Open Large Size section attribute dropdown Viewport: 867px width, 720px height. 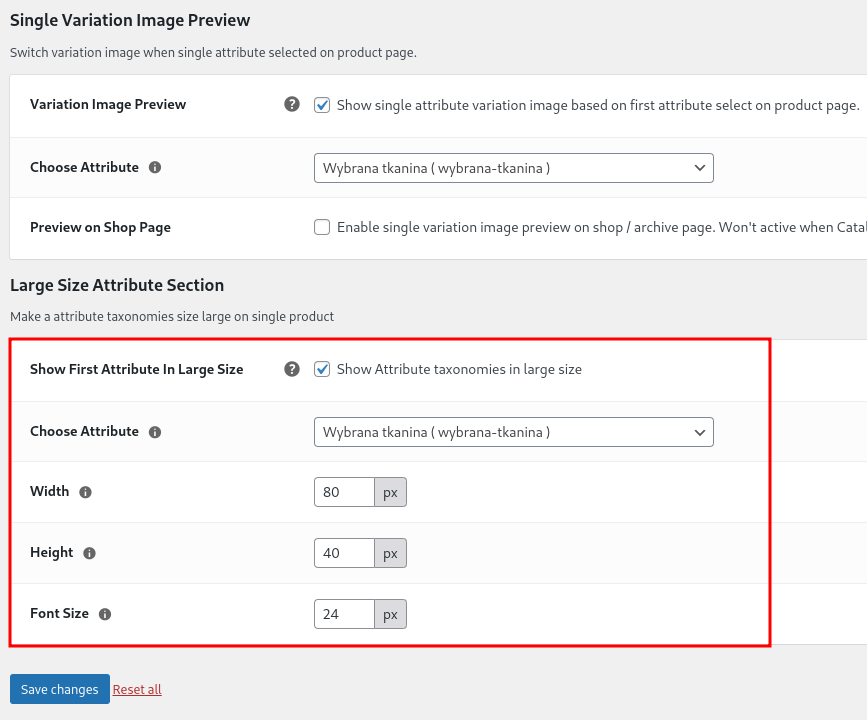514,432
